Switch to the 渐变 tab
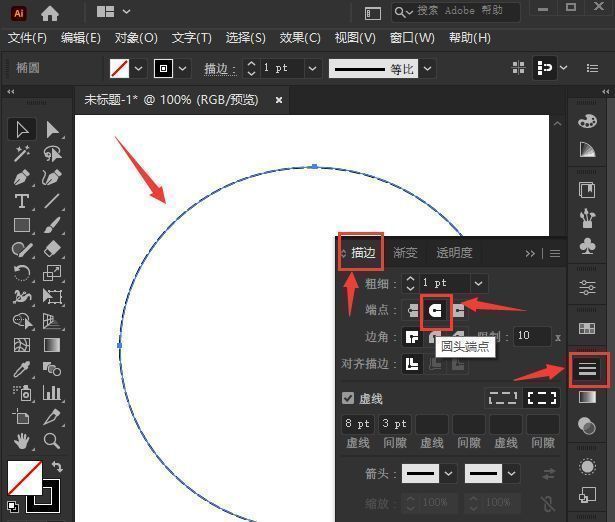The width and height of the screenshot is (615, 522). pyautogui.click(x=405, y=253)
